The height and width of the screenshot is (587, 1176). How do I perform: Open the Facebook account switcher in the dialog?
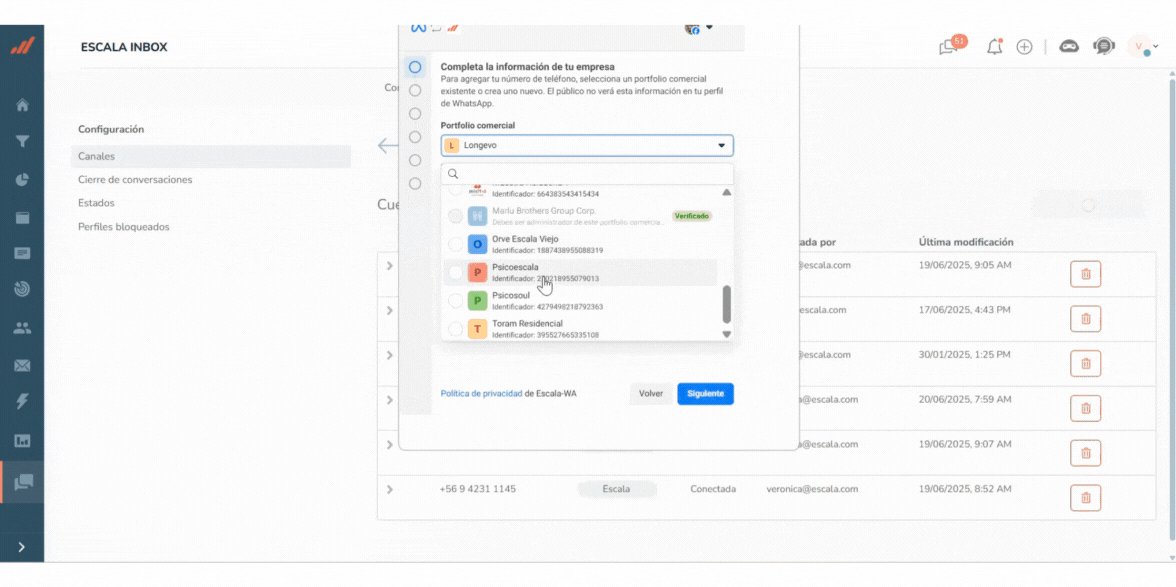click(698, 28)
